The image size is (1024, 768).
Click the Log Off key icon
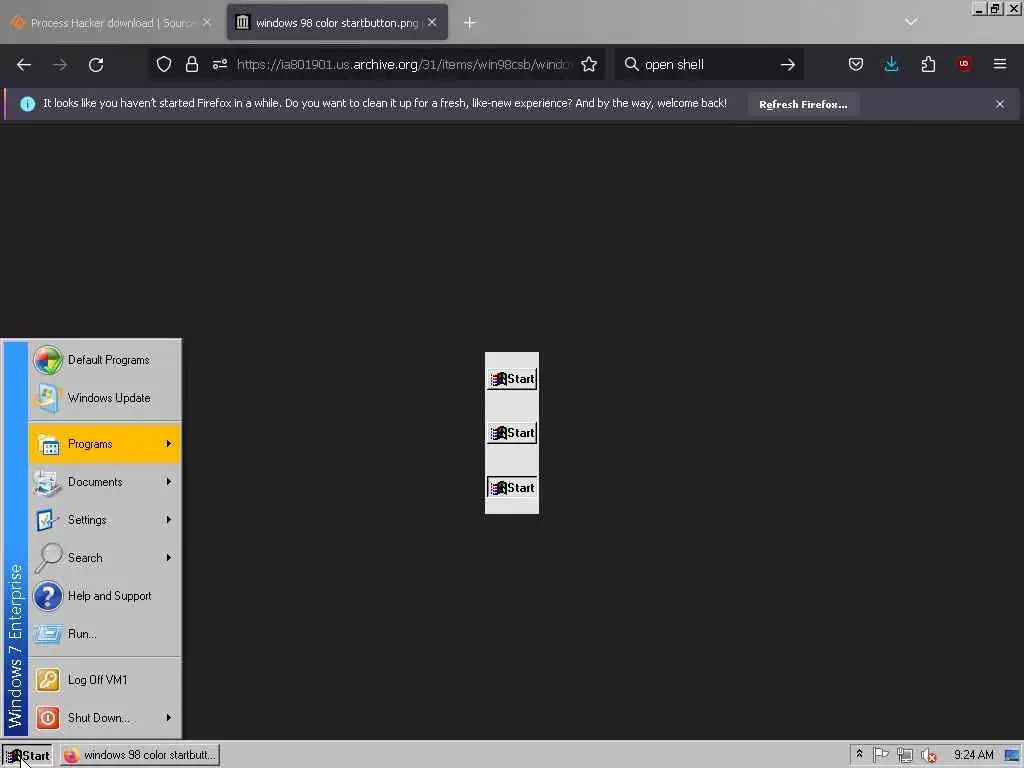tap(48, 680)
